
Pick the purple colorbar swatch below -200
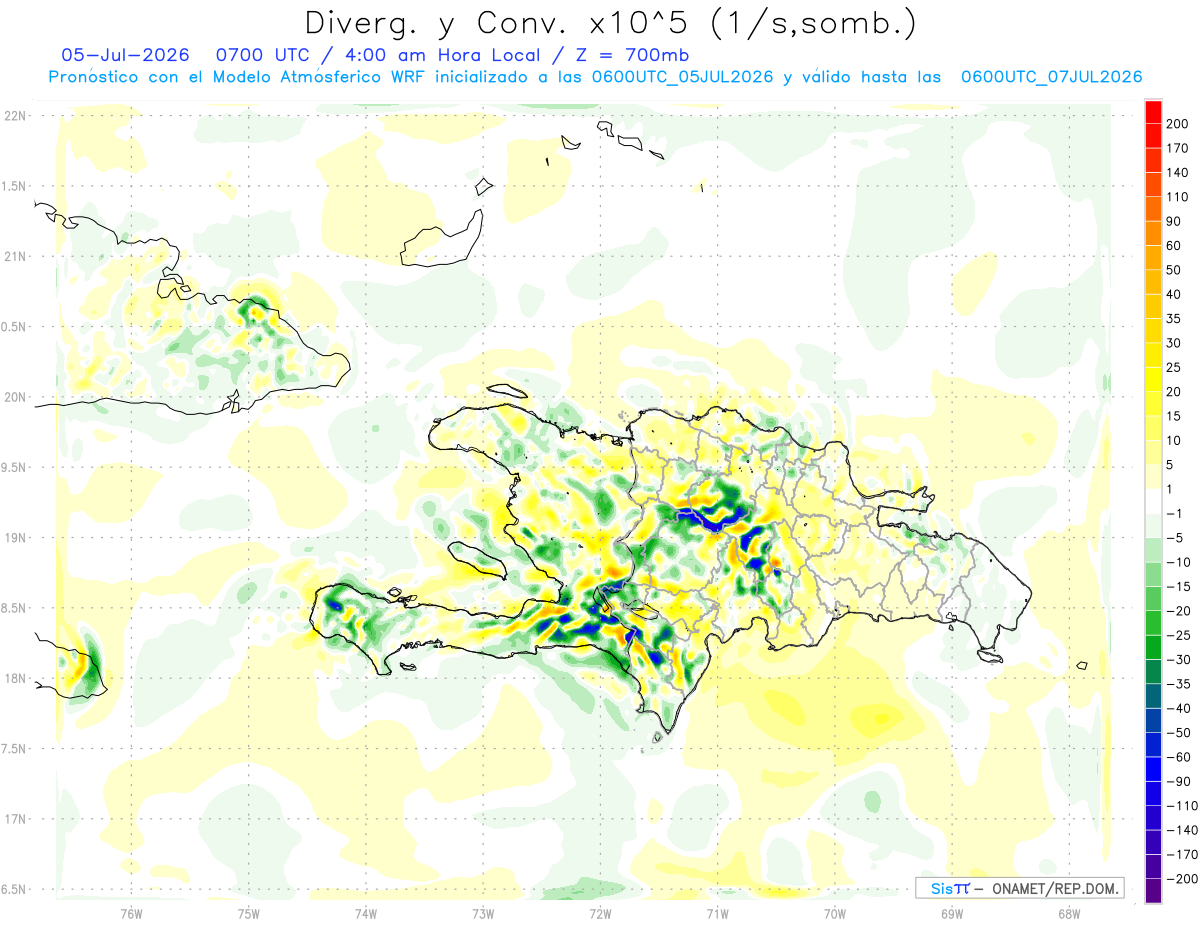pyautogui.click(x=1154, y=891)
